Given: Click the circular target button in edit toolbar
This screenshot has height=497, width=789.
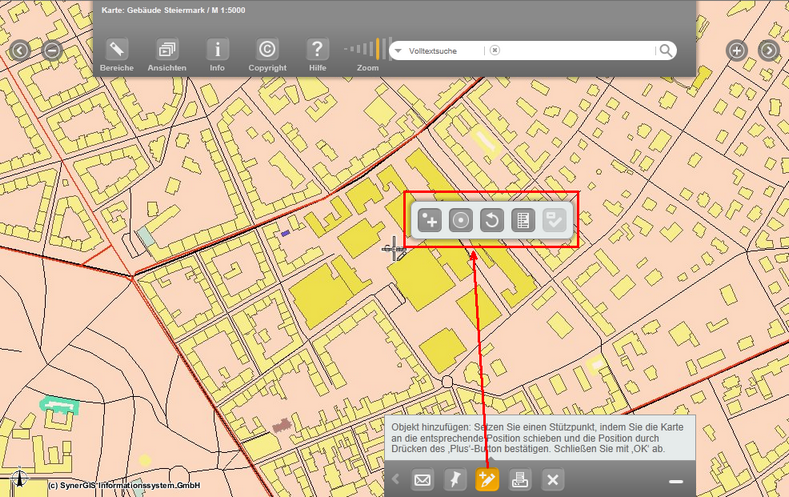Looking at the screenshot, I should pyautogui.click(x=460, y=221).
